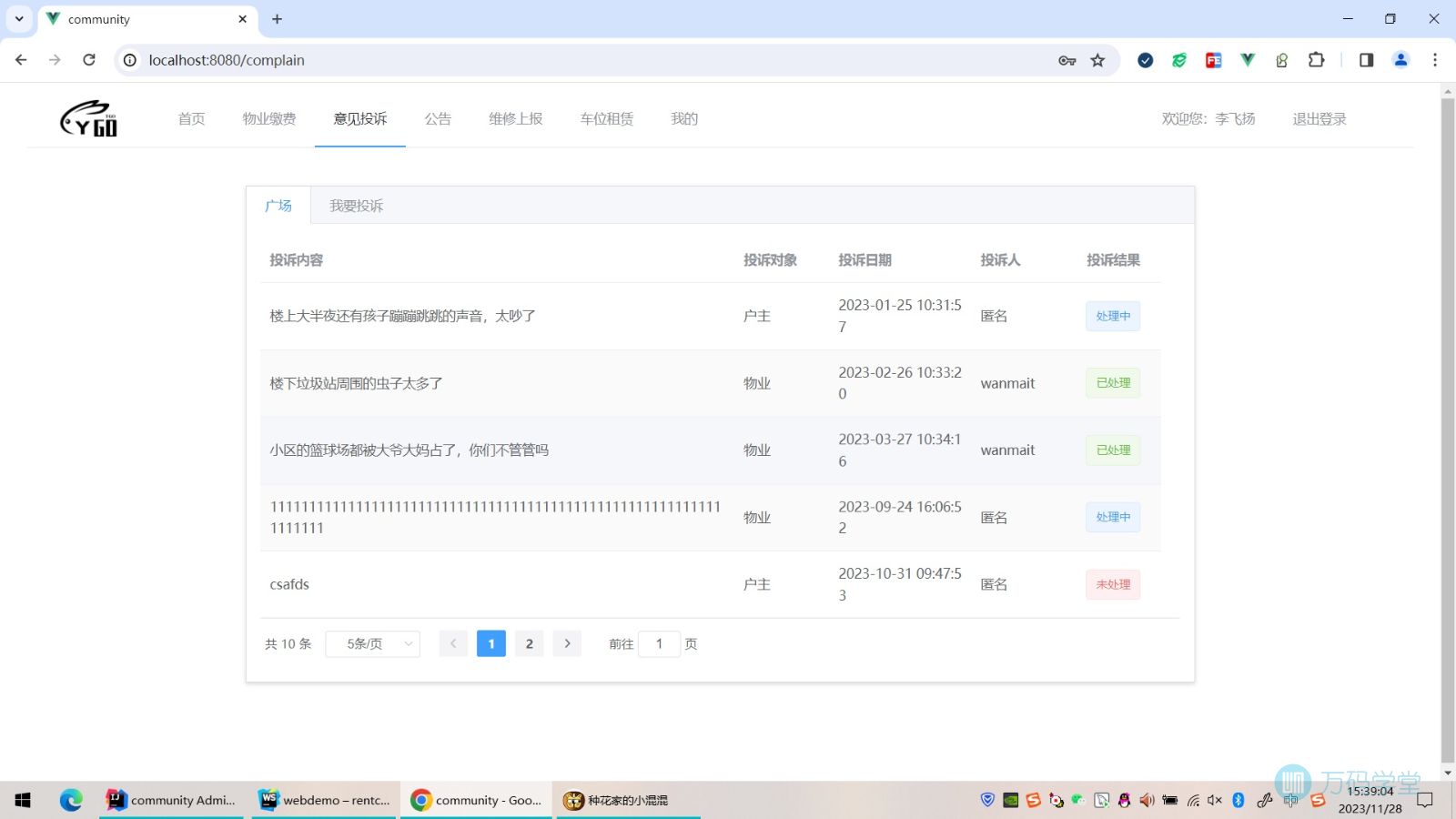1456x819 pixels.
Task: Reload the page with refresh icon
Action: (x=89, y=60)
